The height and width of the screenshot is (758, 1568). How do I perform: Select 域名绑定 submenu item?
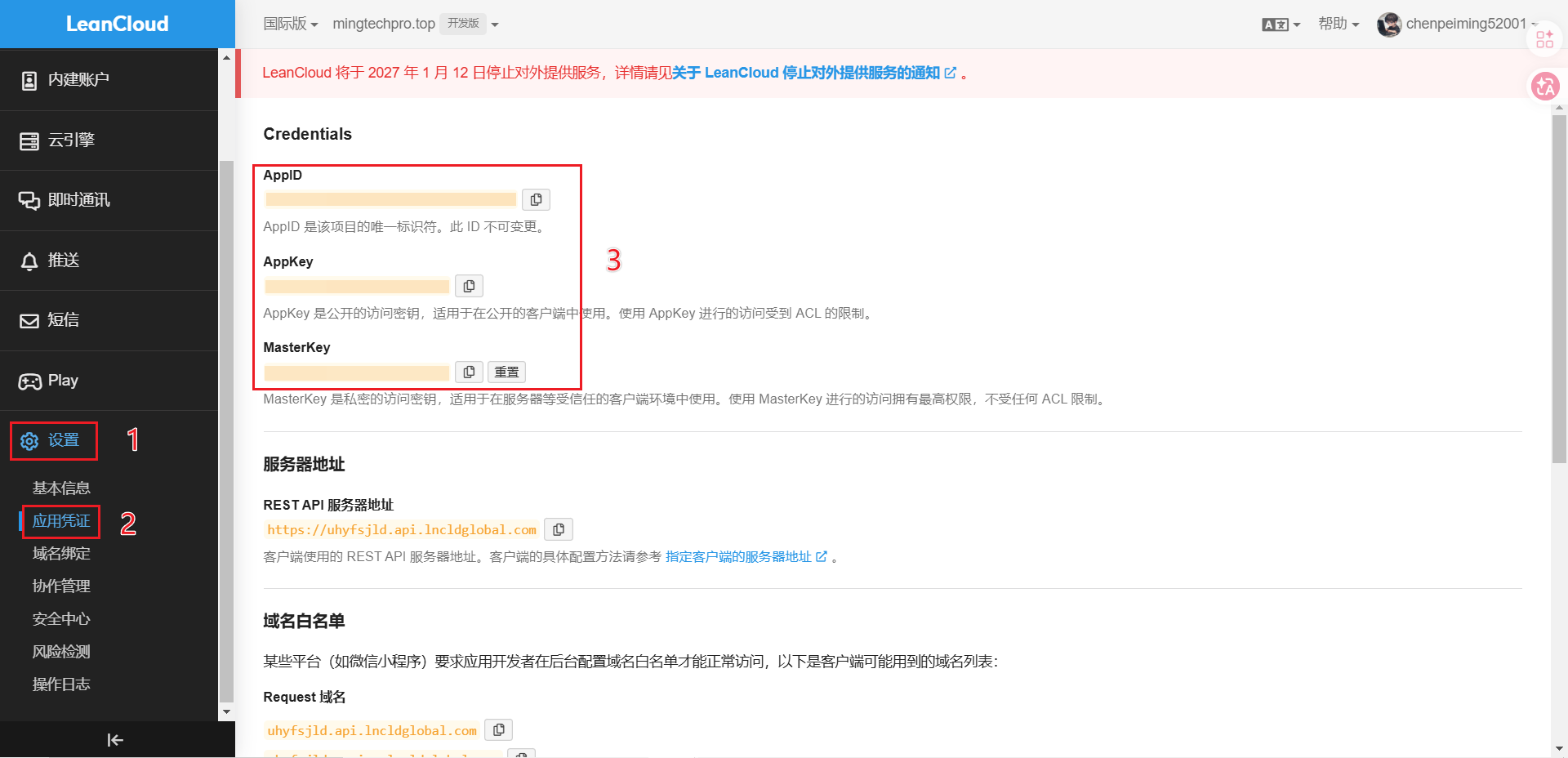[61, 554]
